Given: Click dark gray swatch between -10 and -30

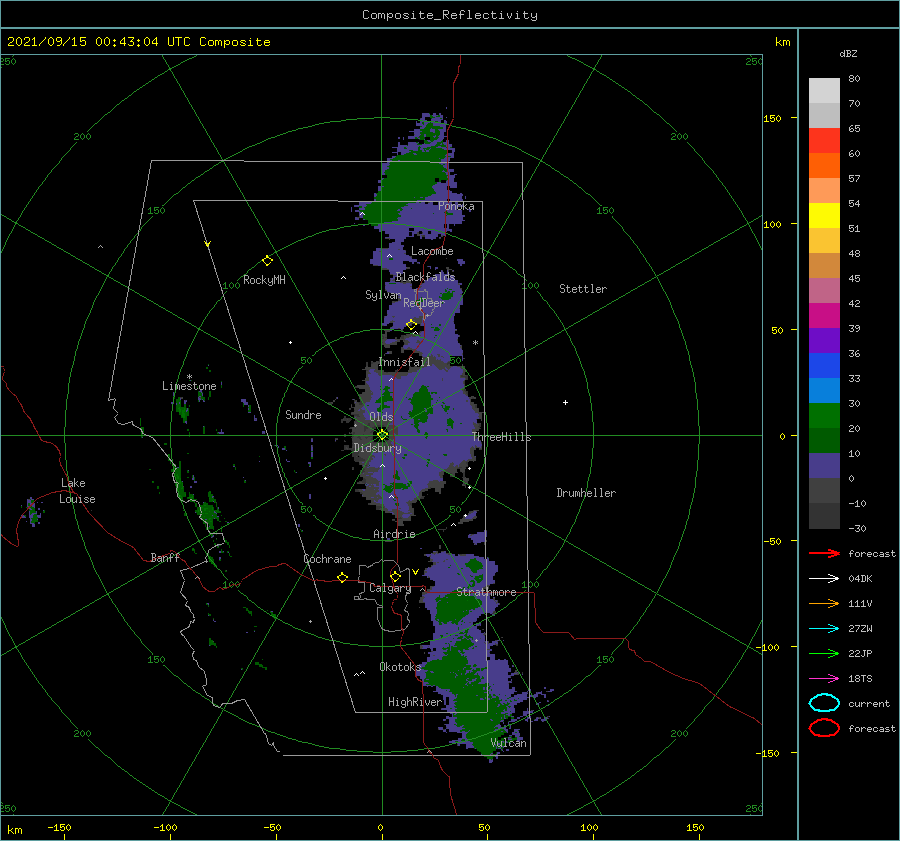Looking at the screenshot, I should coord(824,515).
